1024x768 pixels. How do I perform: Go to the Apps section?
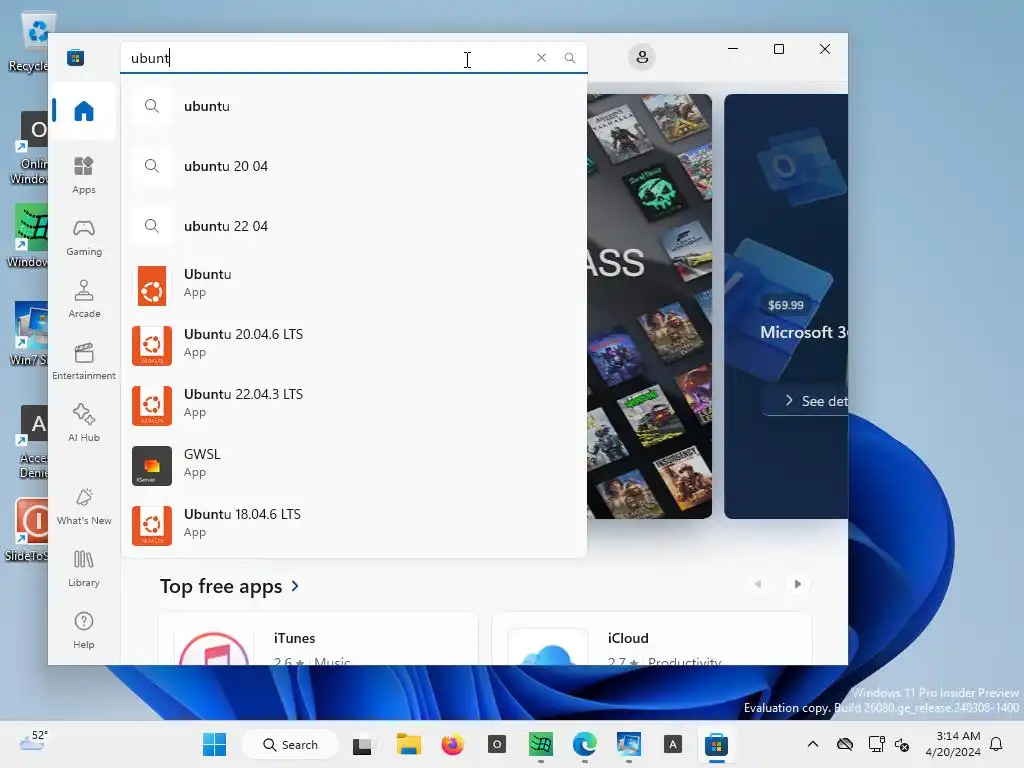(x=84, y=175)
